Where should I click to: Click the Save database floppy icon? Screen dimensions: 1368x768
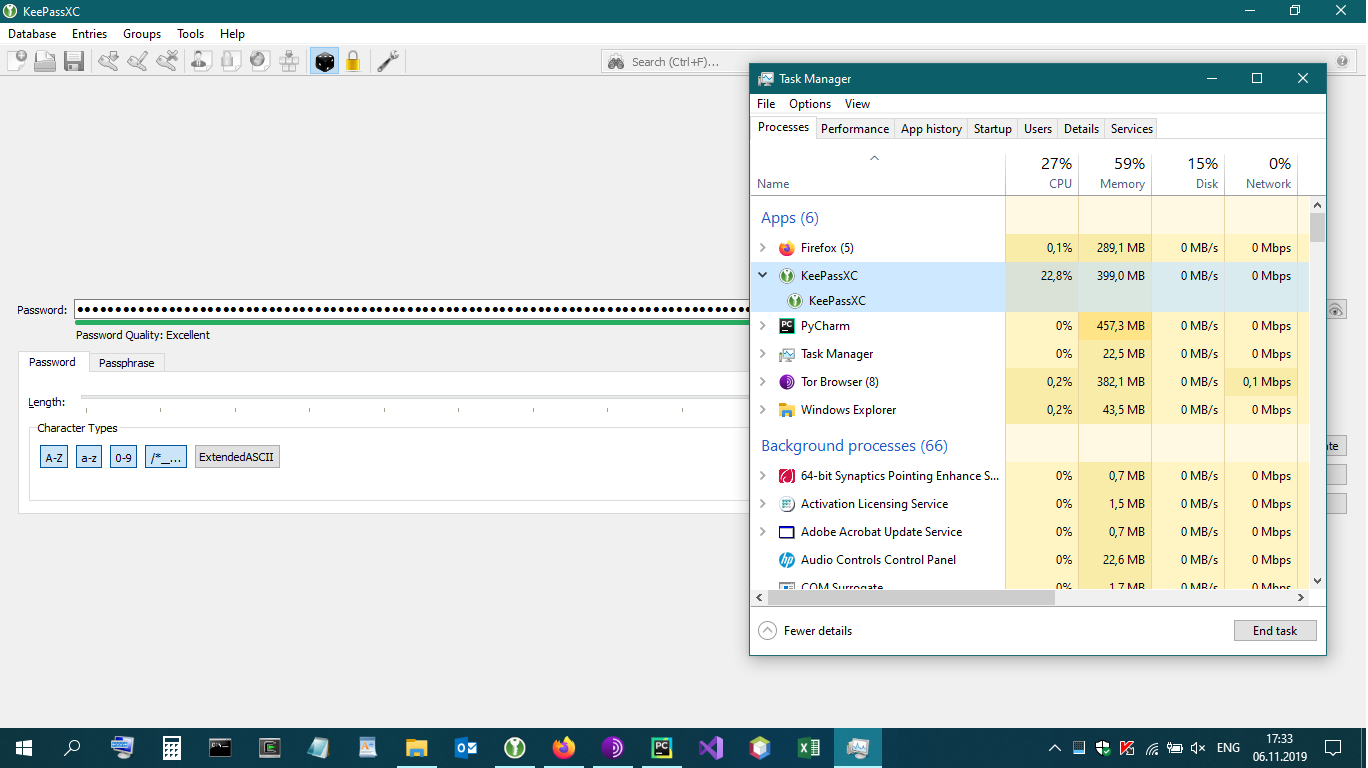click(x=73, y=61)
